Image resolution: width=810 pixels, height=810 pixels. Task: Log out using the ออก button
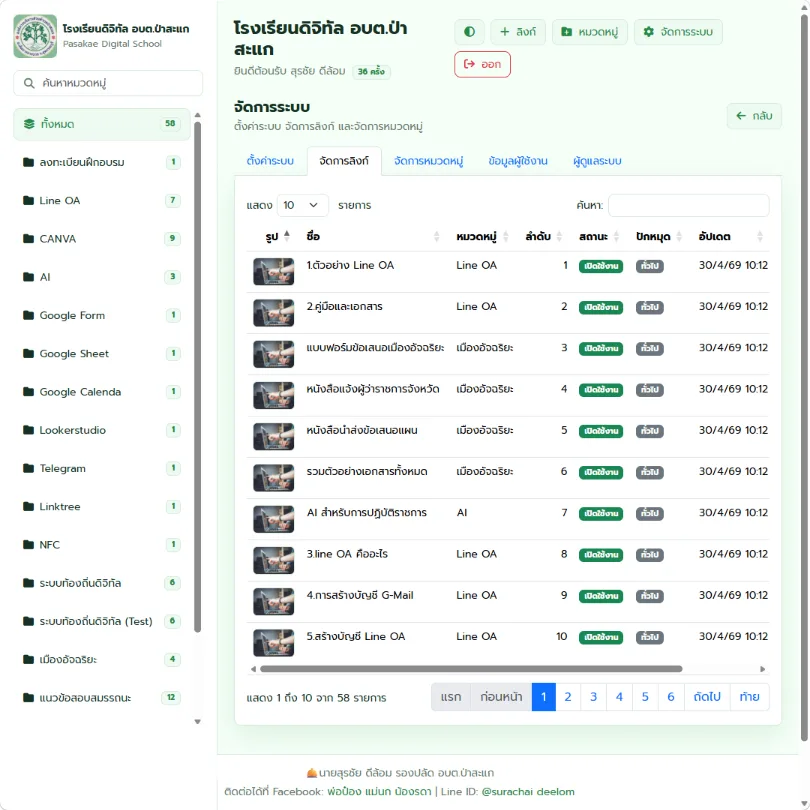pos(482,64)
